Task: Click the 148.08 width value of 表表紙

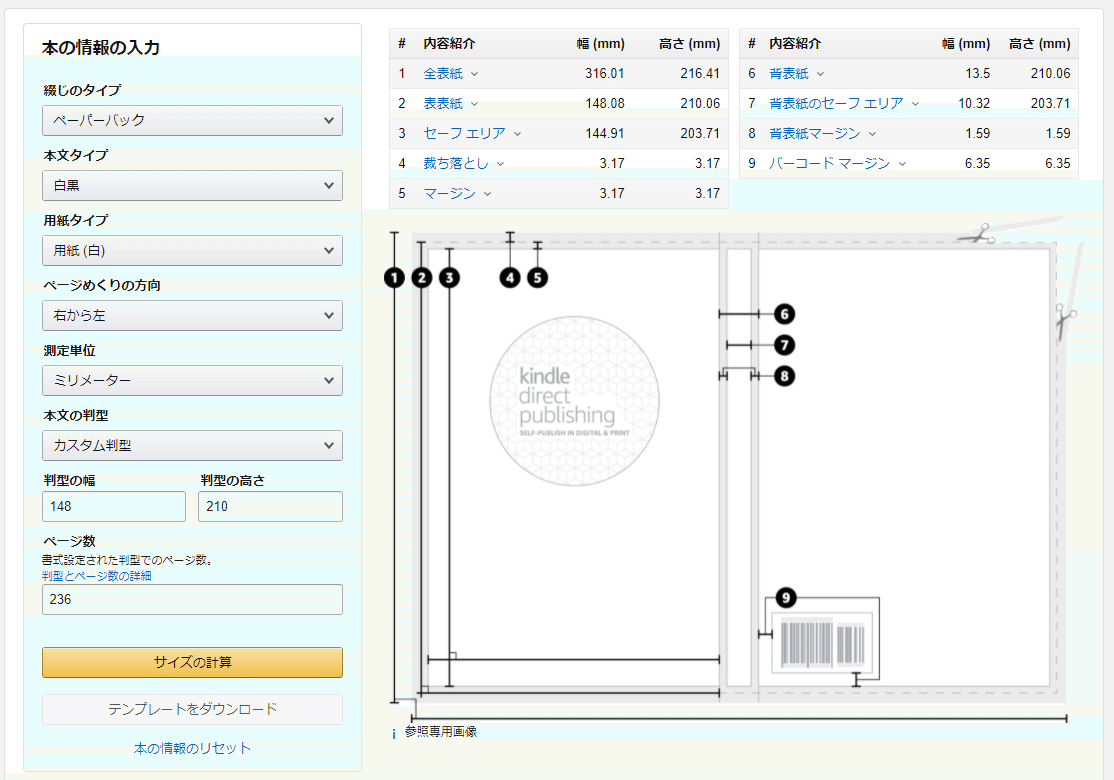Action: [x=605, y=104]
